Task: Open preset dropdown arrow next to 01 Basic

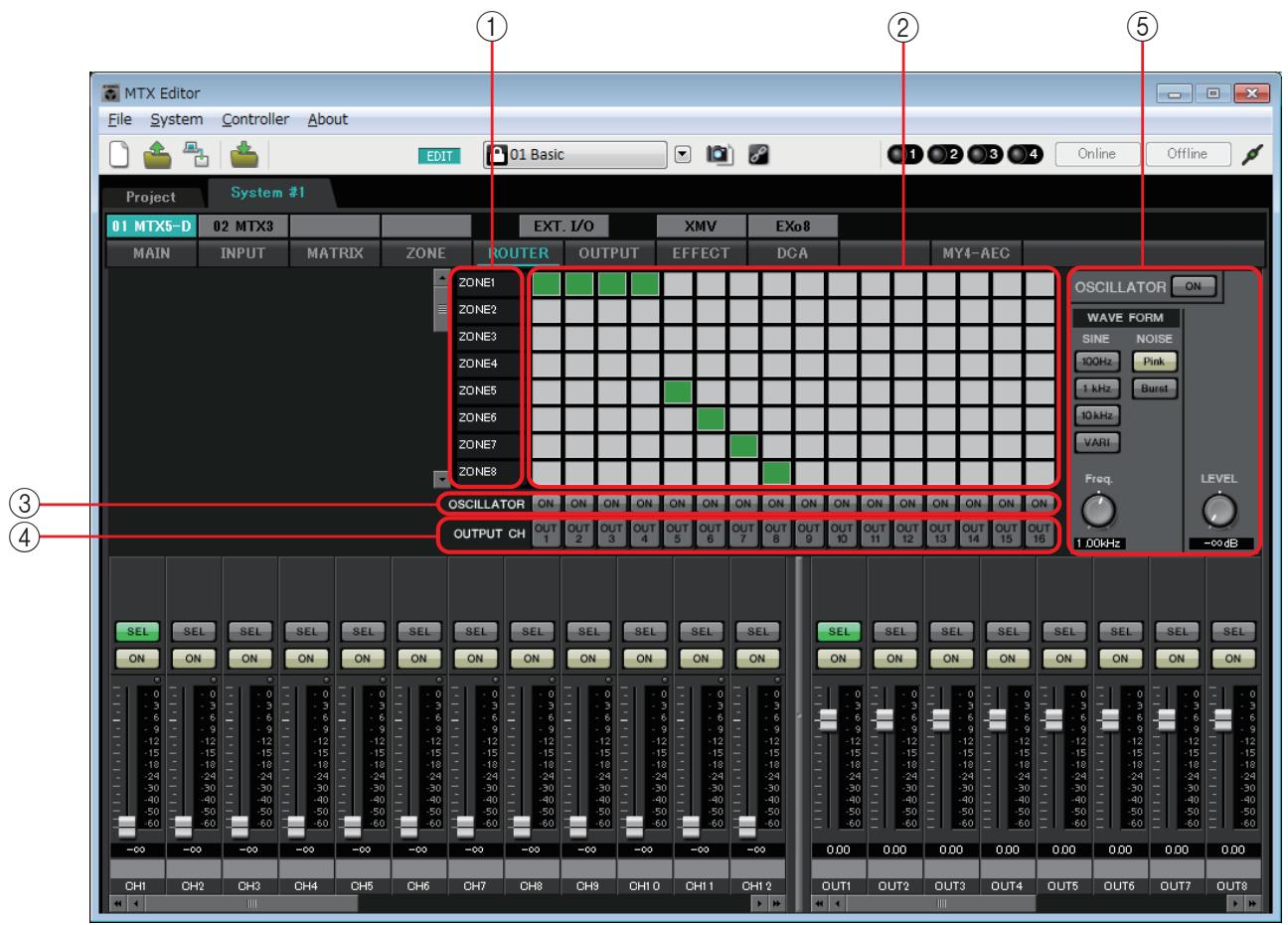Action: point(683,155)
